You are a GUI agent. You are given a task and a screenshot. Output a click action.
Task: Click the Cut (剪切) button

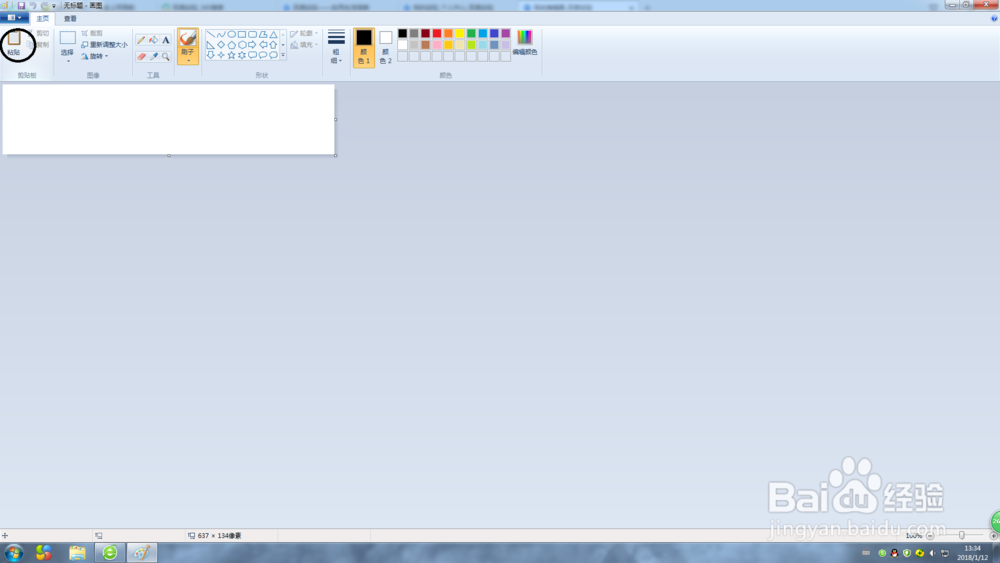(39, 33)
